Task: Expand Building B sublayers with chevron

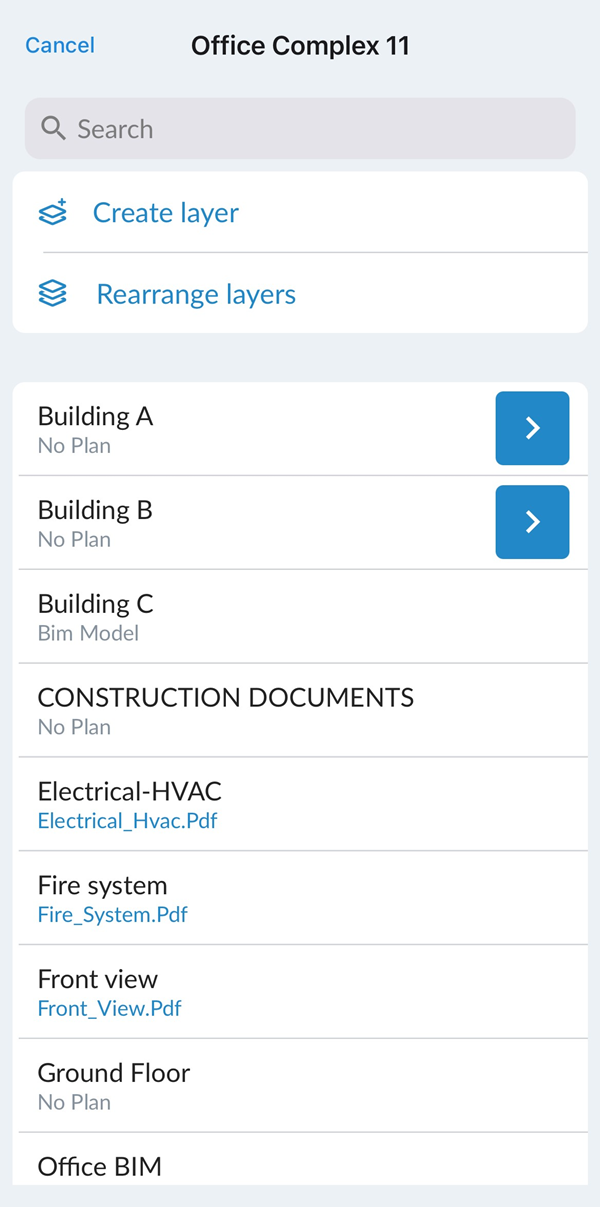Action: (x=532, y=522)
